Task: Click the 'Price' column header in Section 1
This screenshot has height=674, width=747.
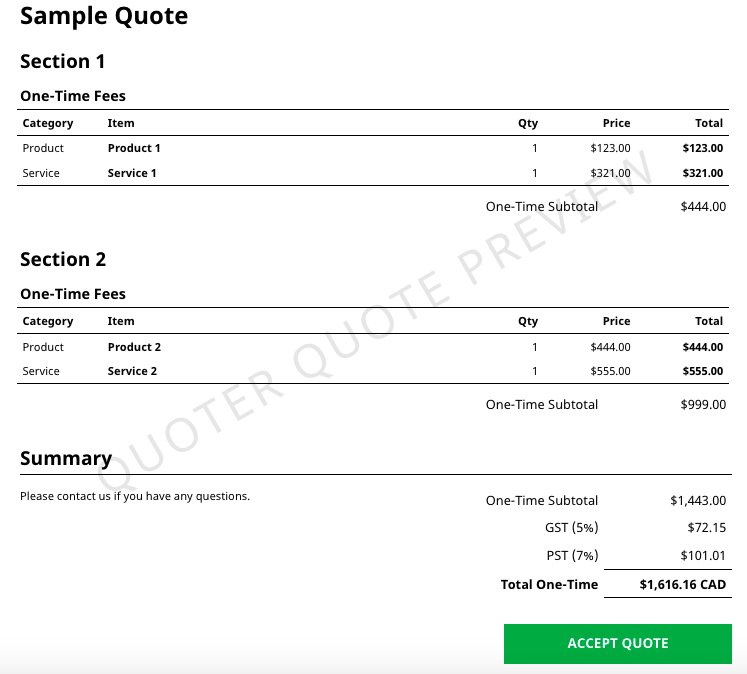Action: (616, 123)
